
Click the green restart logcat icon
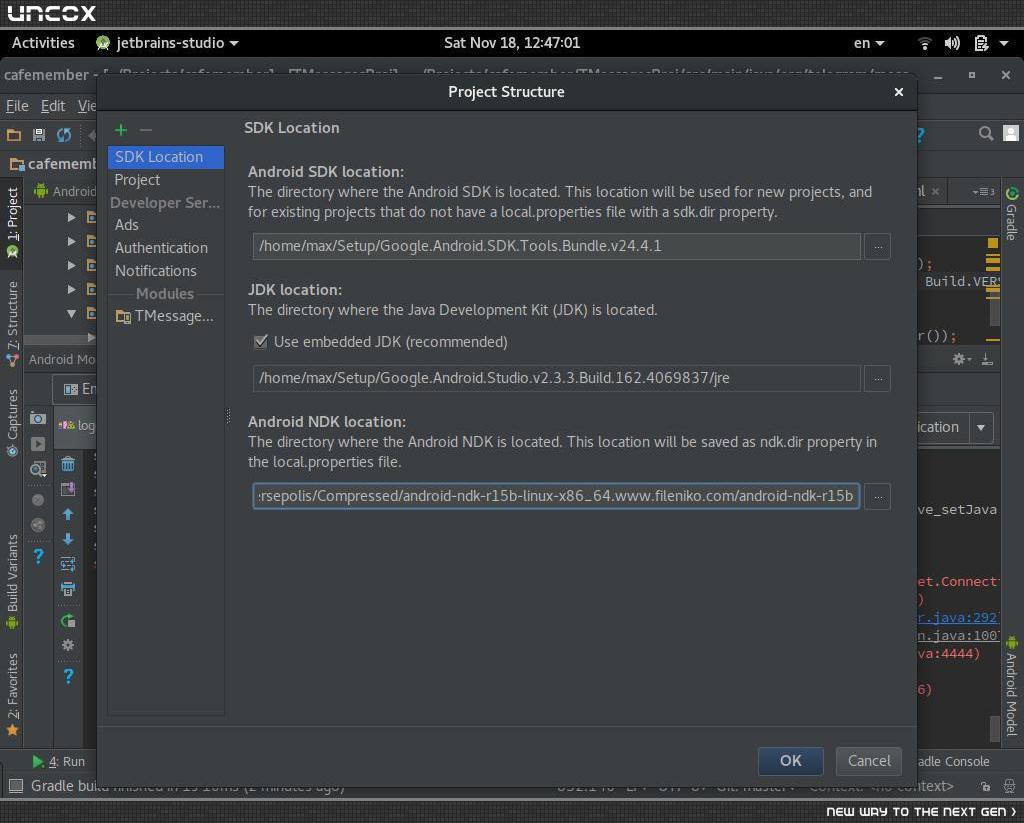coord(68,621)
